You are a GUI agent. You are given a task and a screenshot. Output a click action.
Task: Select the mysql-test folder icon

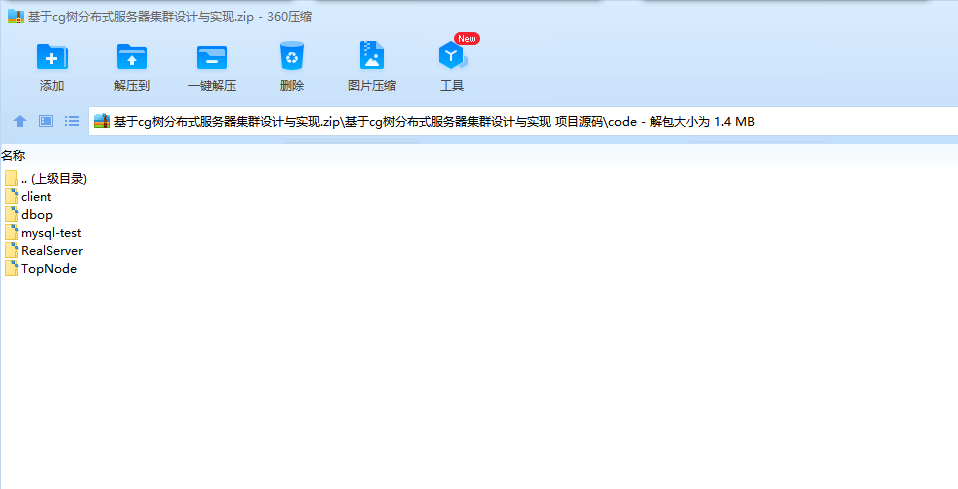coord(12,232)
